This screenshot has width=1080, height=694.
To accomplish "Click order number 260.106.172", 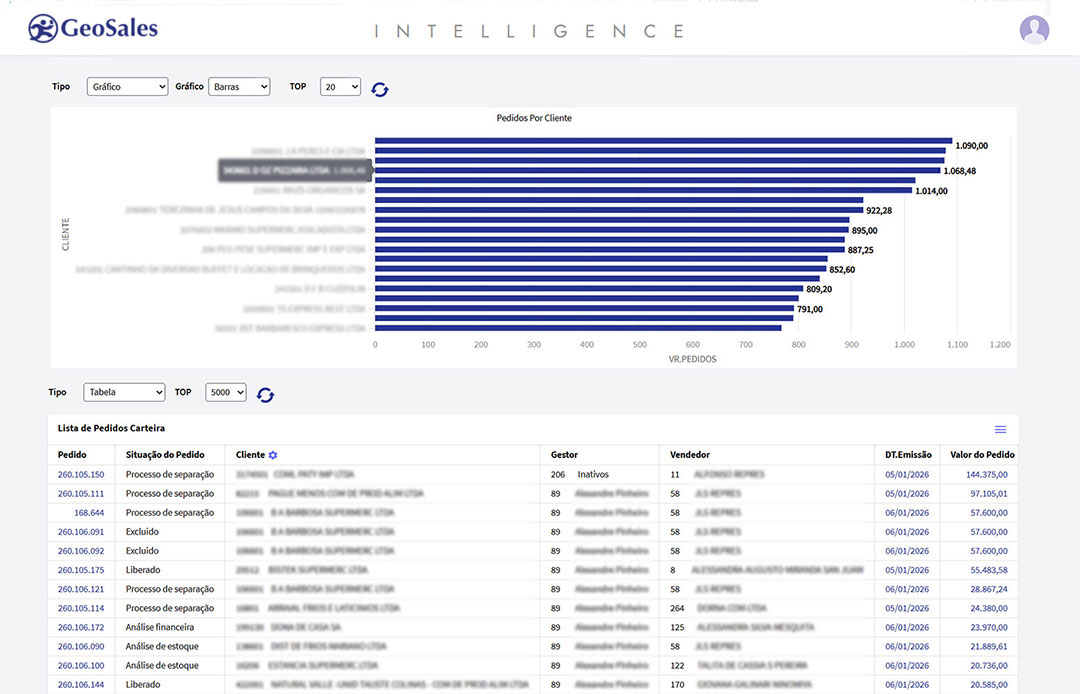I will (81, 627).
